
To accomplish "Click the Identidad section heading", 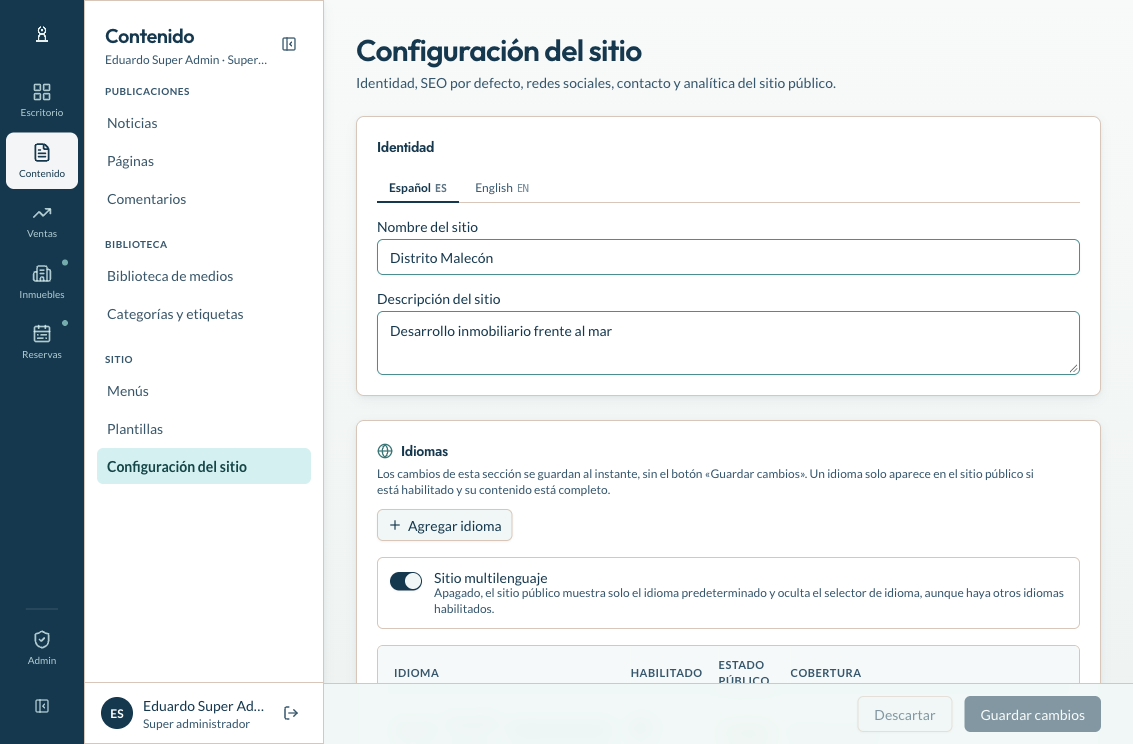I will pyautogui.click(x=405, y=147).
